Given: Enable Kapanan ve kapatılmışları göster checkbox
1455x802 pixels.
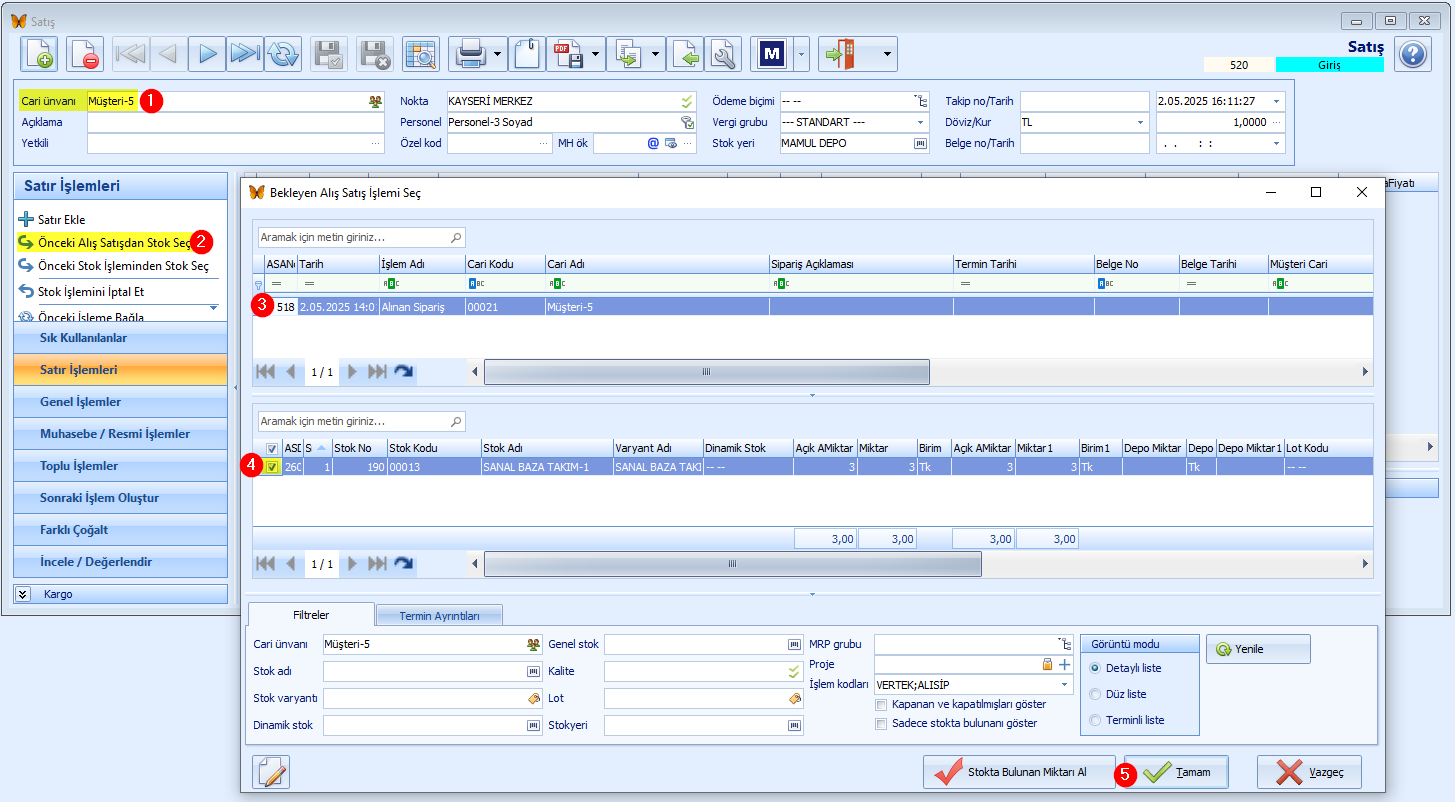Looking at the screenshot, I should tap(881, 704).
